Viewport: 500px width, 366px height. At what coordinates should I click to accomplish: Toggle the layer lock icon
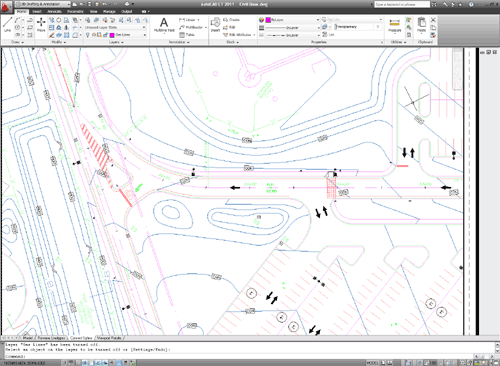pos(100,35)
